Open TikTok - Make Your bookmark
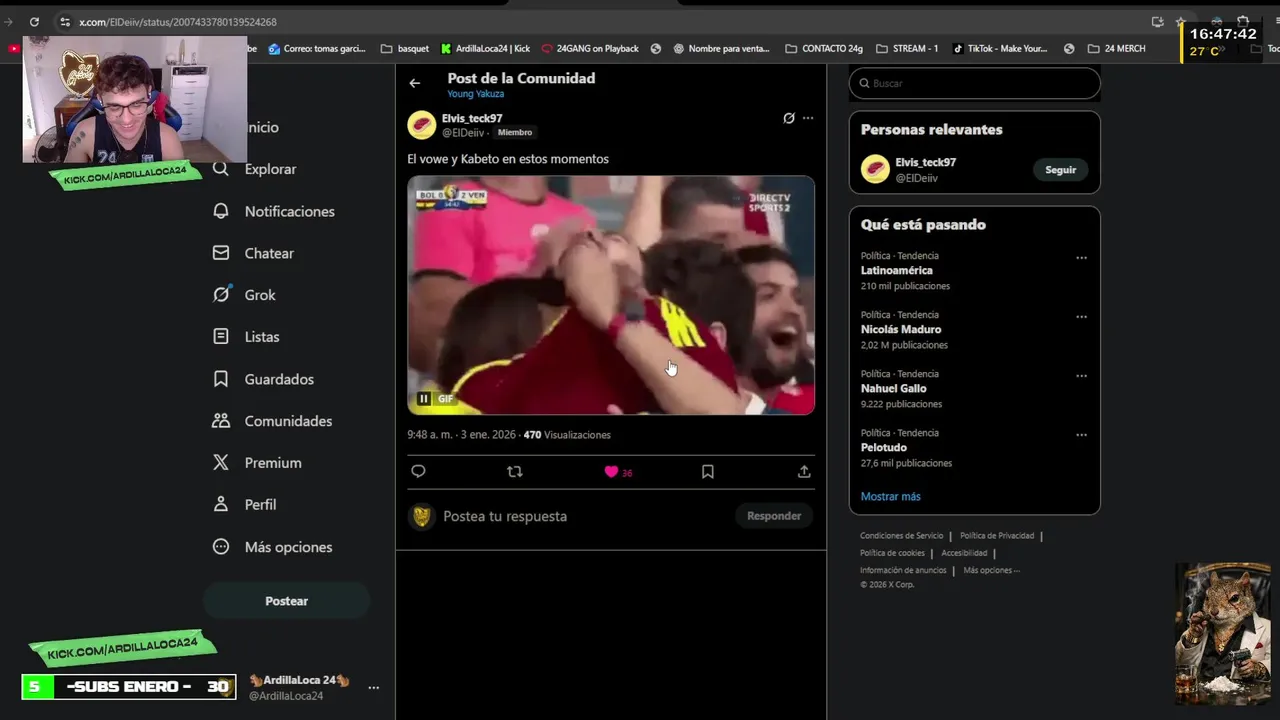Viewport: 1280px width, 720px height. click(x=999, y=48)
